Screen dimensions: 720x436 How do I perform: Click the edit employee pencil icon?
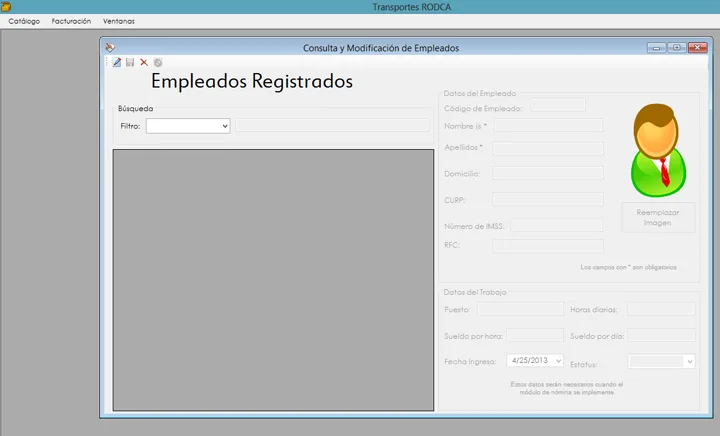coord(117,62)
